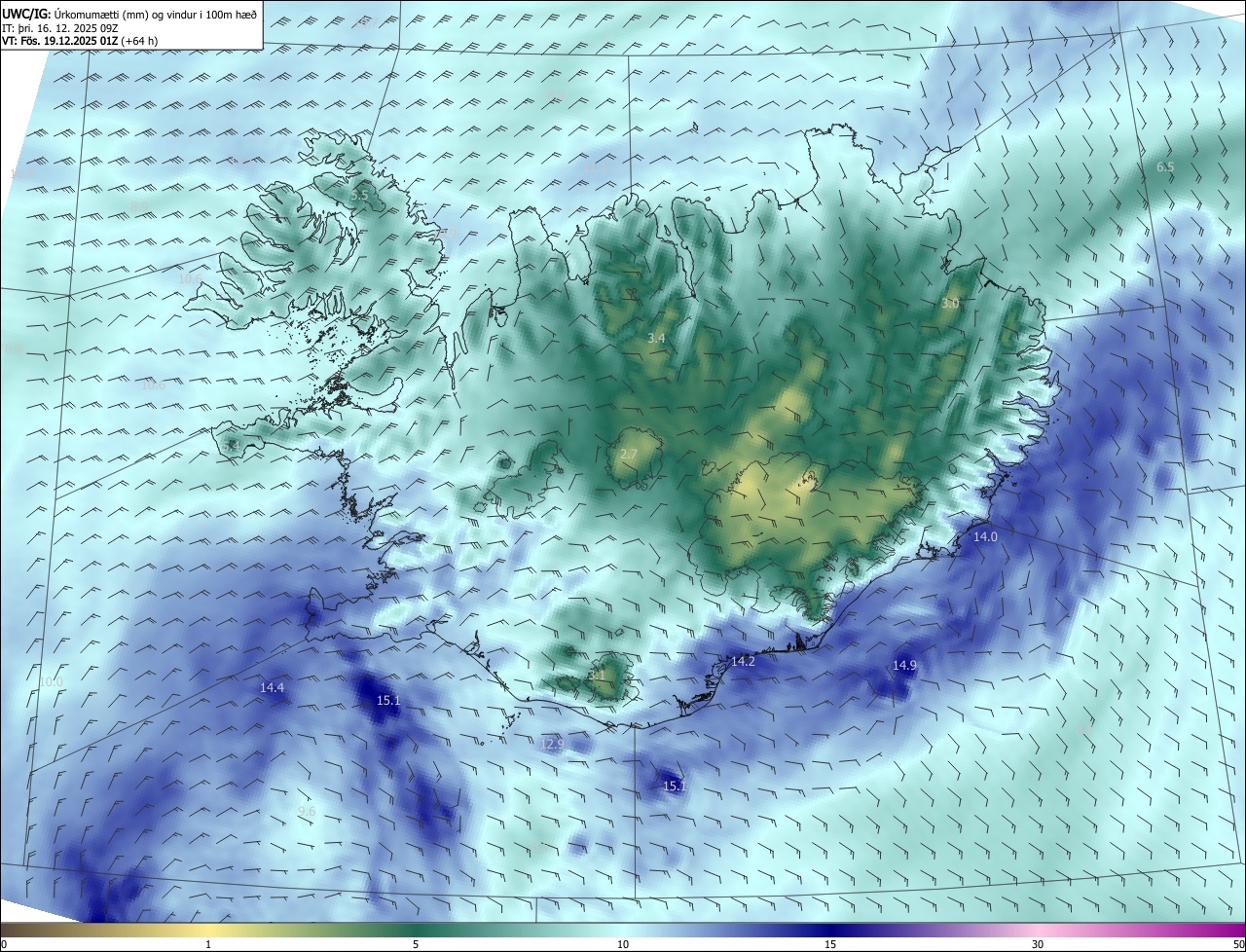Screen dimensions: 1246x952
Task: Click the '5' tick label on the color scale
Action: click(x=416, y=944)
